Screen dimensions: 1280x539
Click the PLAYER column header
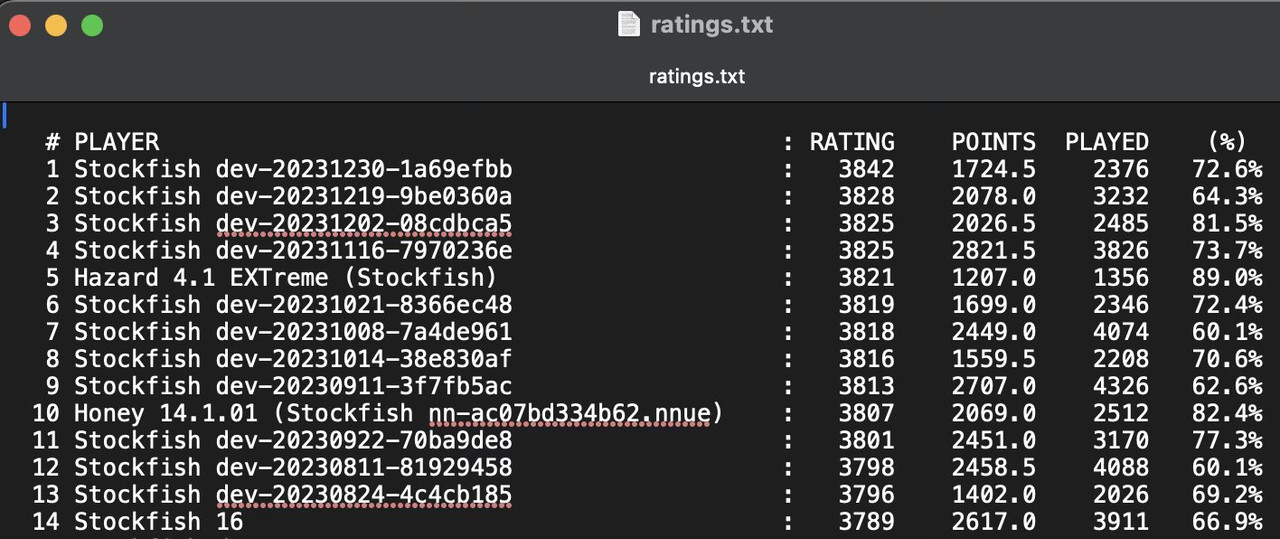click(x=117, y=142)
